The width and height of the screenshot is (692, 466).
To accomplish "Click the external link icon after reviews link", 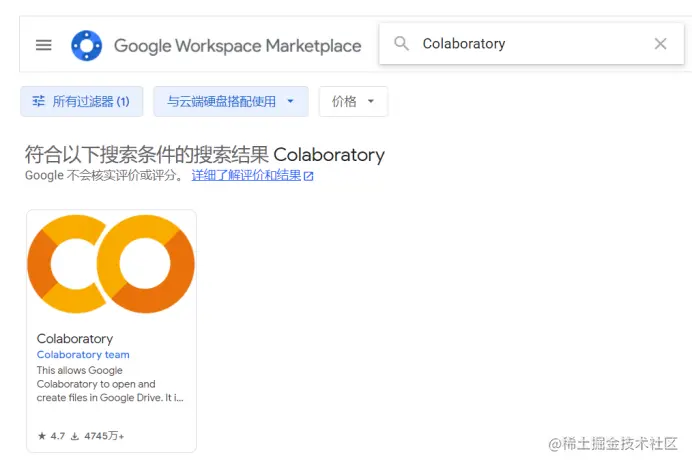I will tap(308, 176).
